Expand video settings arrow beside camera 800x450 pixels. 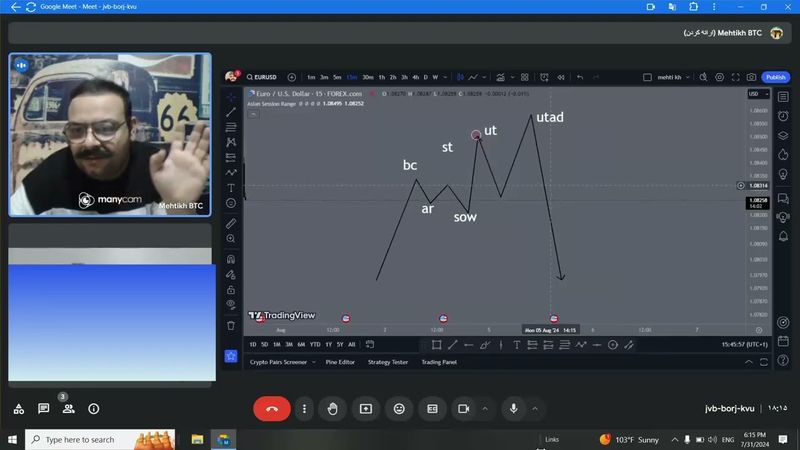486,408
